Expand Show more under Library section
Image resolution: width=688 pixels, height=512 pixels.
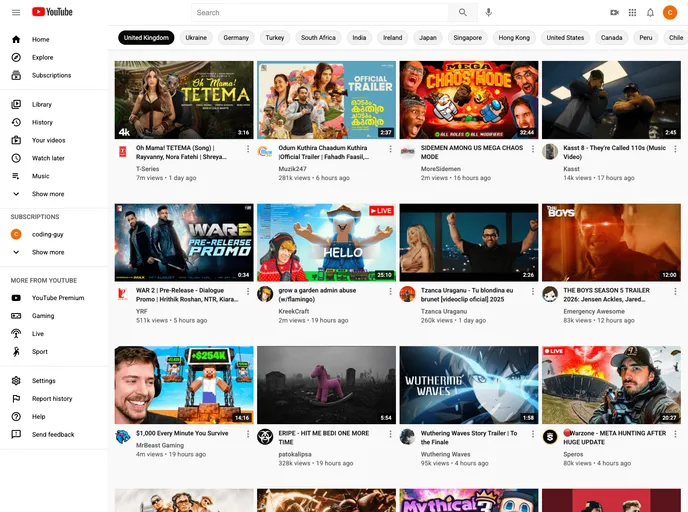(54, 194)
